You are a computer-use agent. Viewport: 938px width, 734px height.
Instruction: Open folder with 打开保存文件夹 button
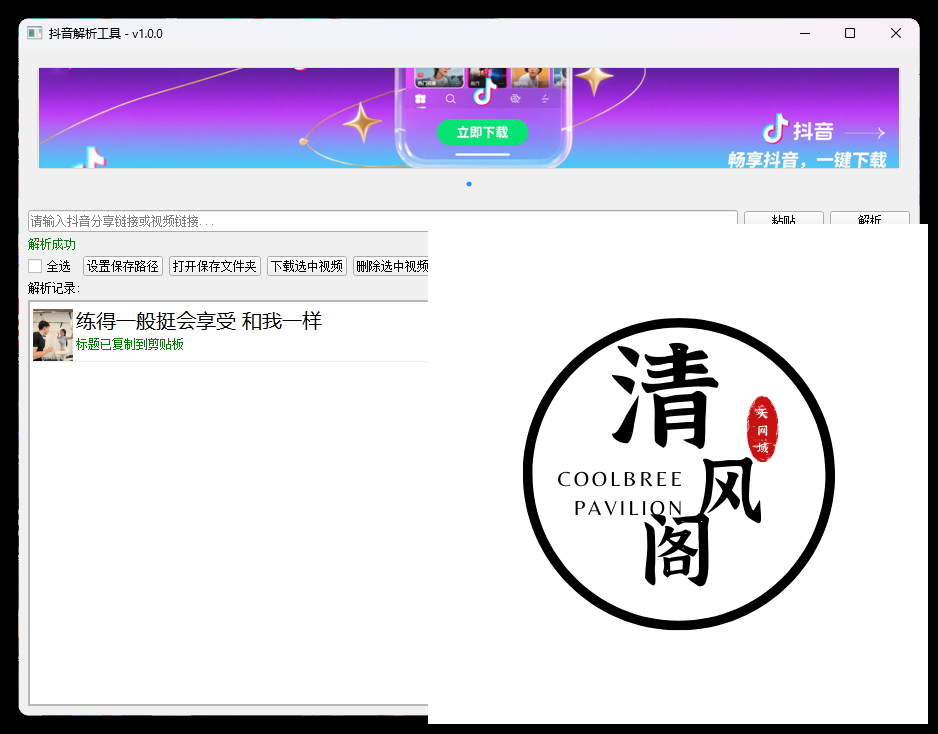(x=215, y=266)
